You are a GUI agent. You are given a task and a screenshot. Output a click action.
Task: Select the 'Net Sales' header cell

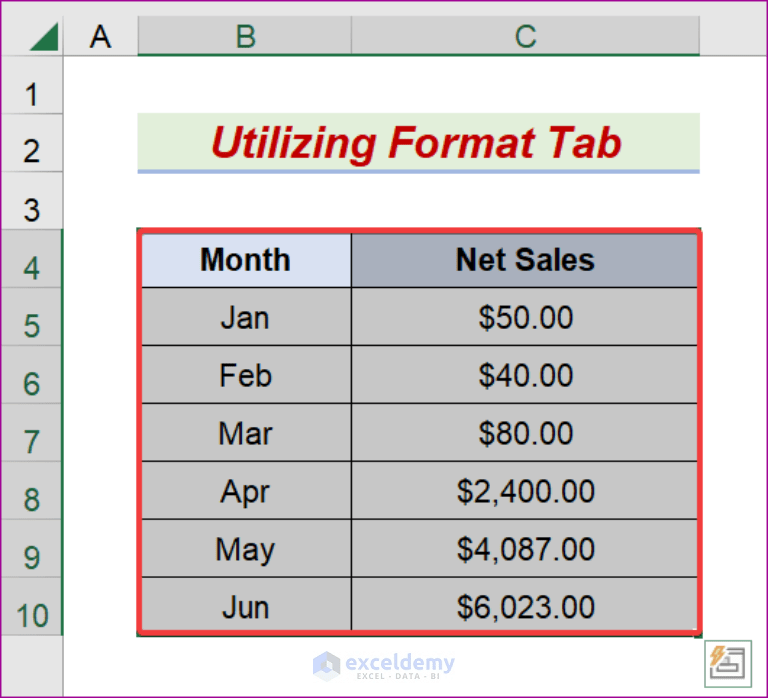click(x=525, y=259)
